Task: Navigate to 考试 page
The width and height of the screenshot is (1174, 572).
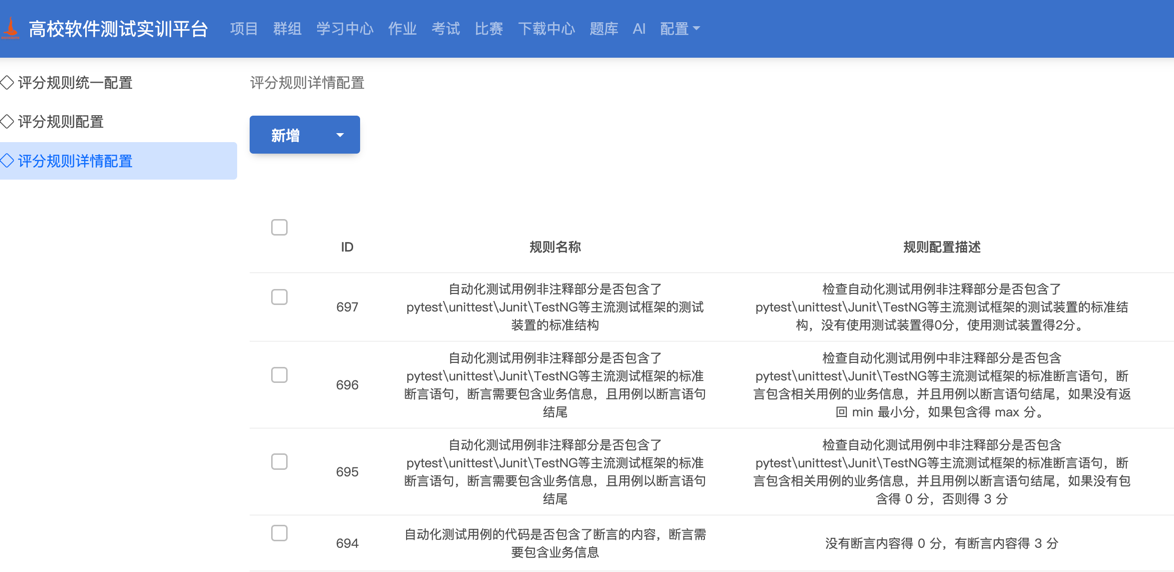Action: [x=445, y=29]
